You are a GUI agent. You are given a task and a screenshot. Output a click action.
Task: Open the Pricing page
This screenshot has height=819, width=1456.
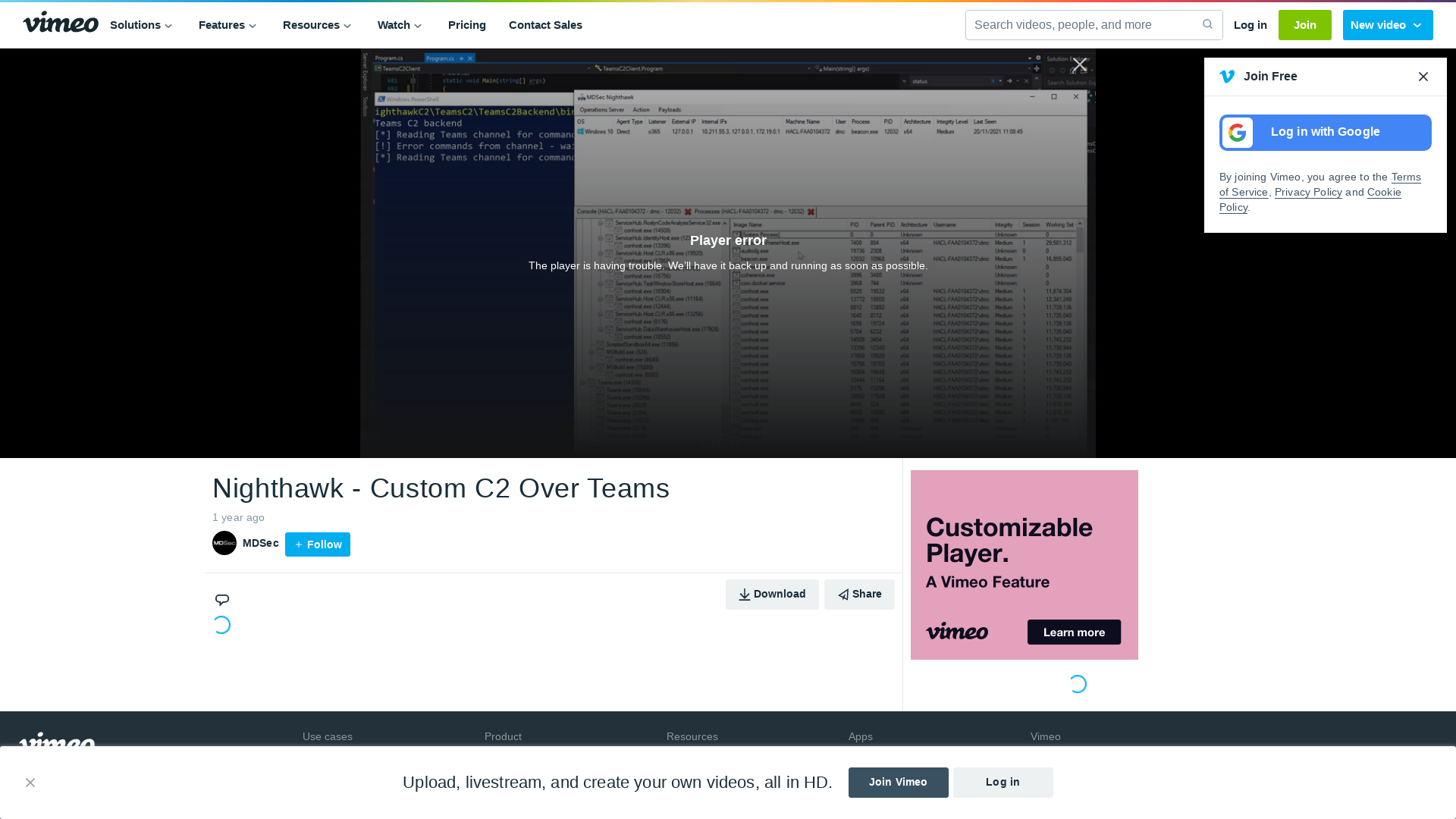tap(467, 25)
